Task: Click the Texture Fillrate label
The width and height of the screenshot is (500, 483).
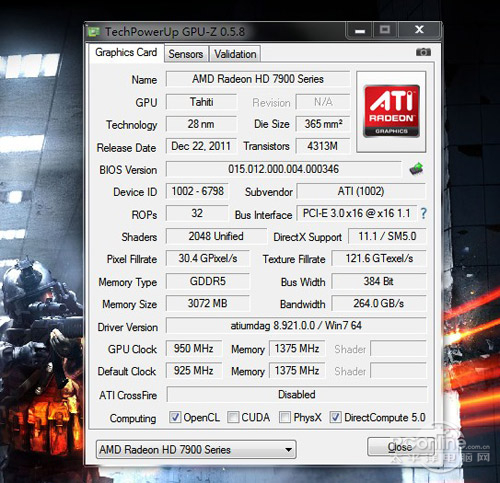Action: (x=294, y=259)
